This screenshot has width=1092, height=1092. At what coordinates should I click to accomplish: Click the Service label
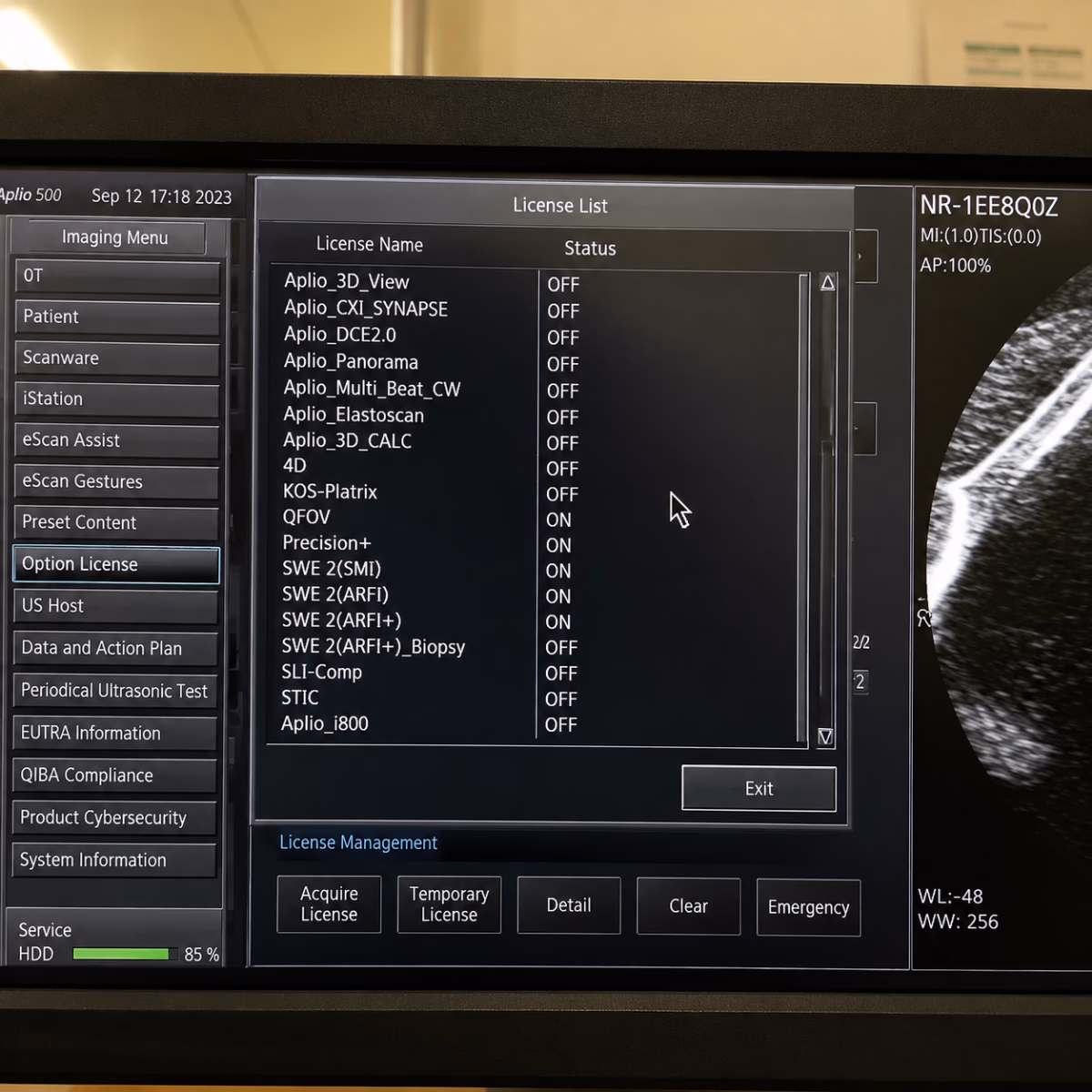(45, 929)
